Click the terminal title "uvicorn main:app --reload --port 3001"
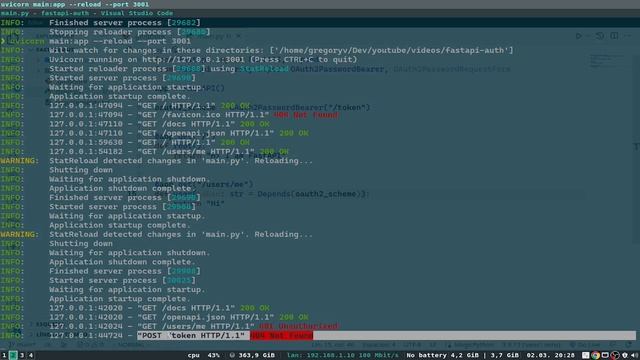640x360 pixels. point(75,4)
